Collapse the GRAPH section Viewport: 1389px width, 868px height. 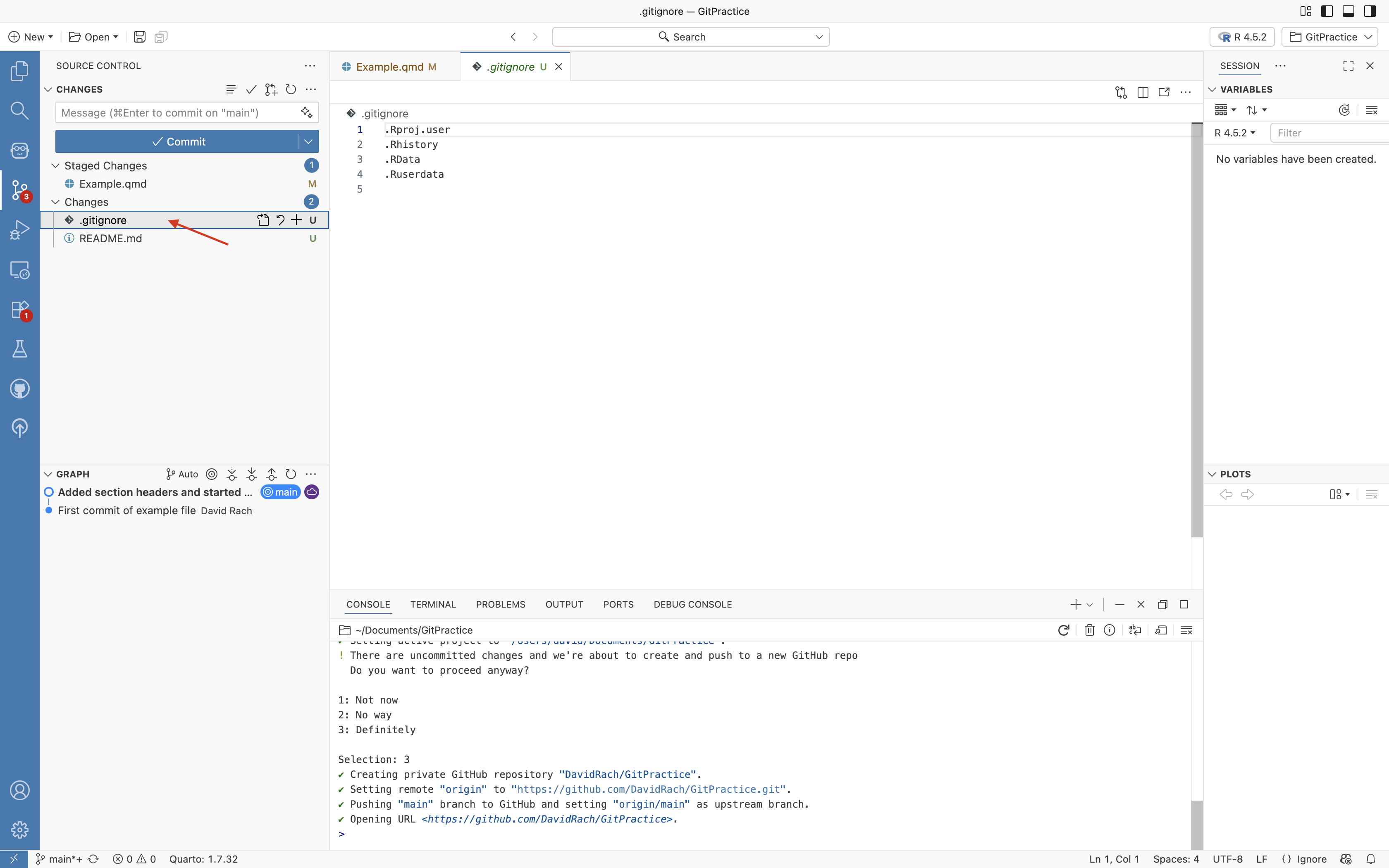(48, 474)
